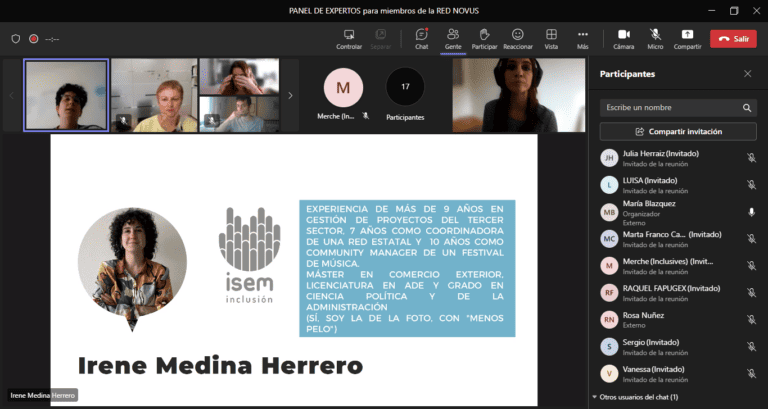
Task: Click the isem inclusión logo on slide
Action: 249,255
